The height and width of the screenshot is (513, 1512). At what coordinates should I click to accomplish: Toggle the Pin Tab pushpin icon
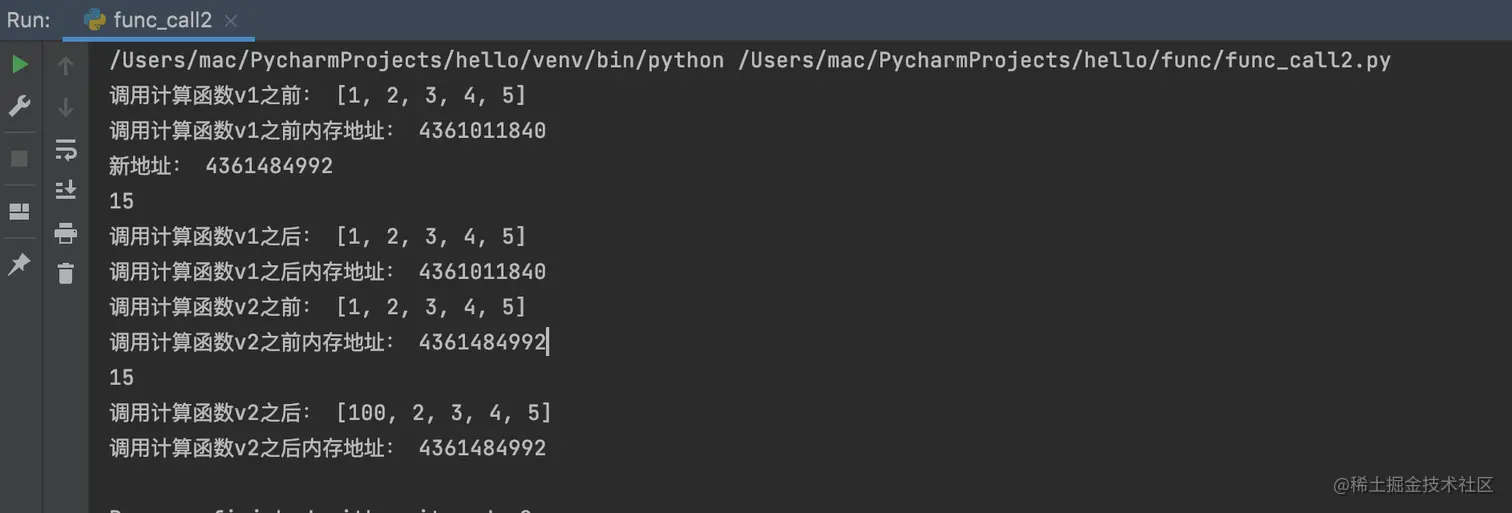[19, 265]
